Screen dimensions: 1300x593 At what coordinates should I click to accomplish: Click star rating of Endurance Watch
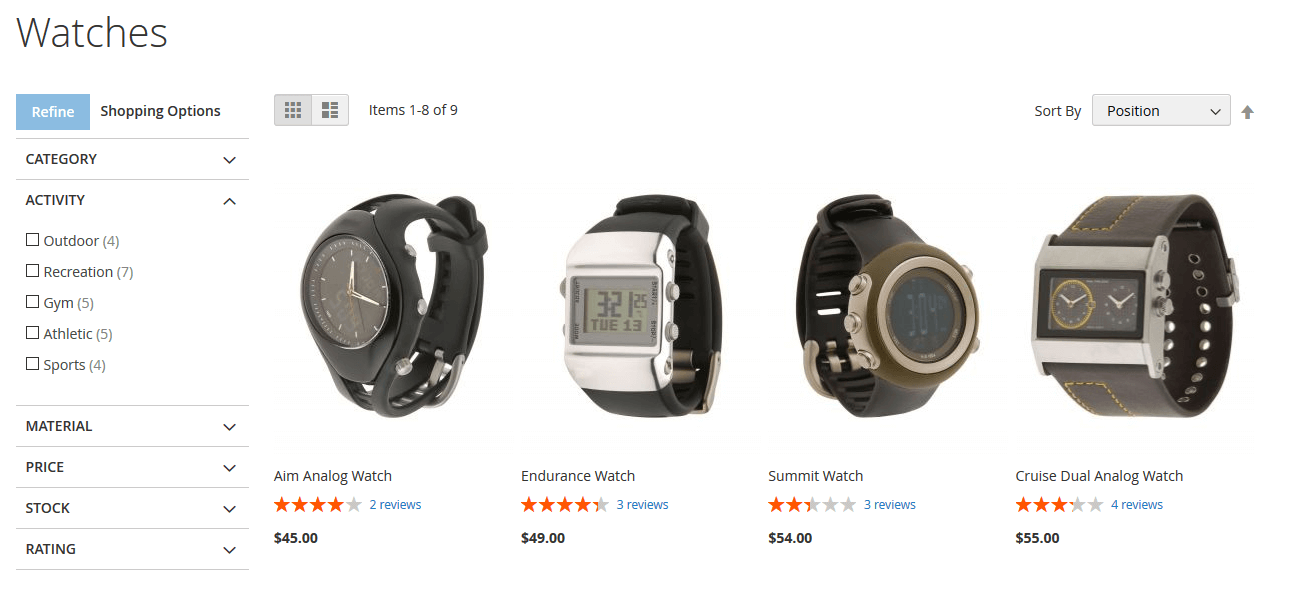(x=565, y=505)
